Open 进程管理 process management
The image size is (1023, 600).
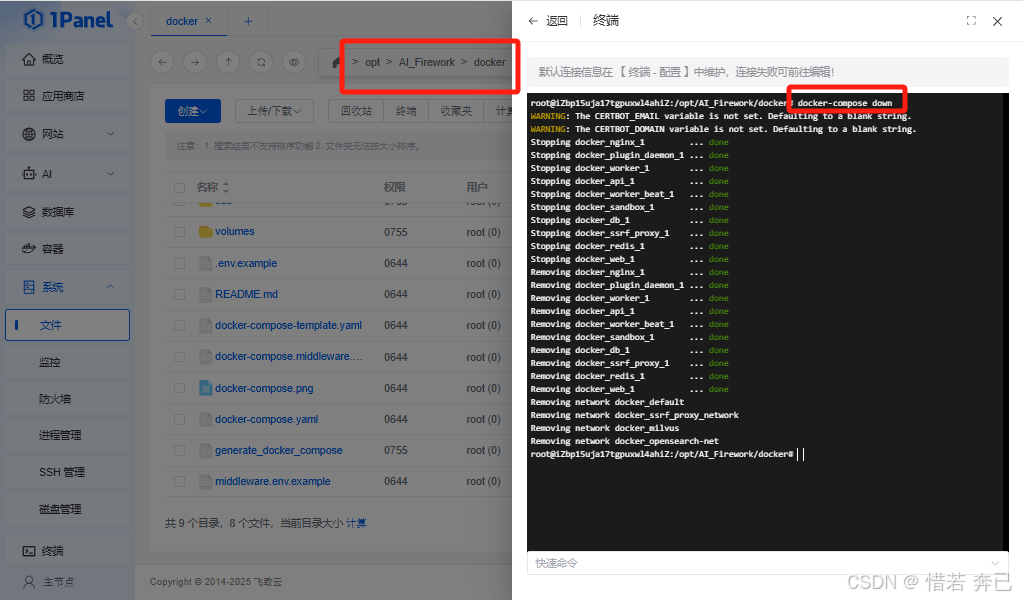click(x=67, y=435)
